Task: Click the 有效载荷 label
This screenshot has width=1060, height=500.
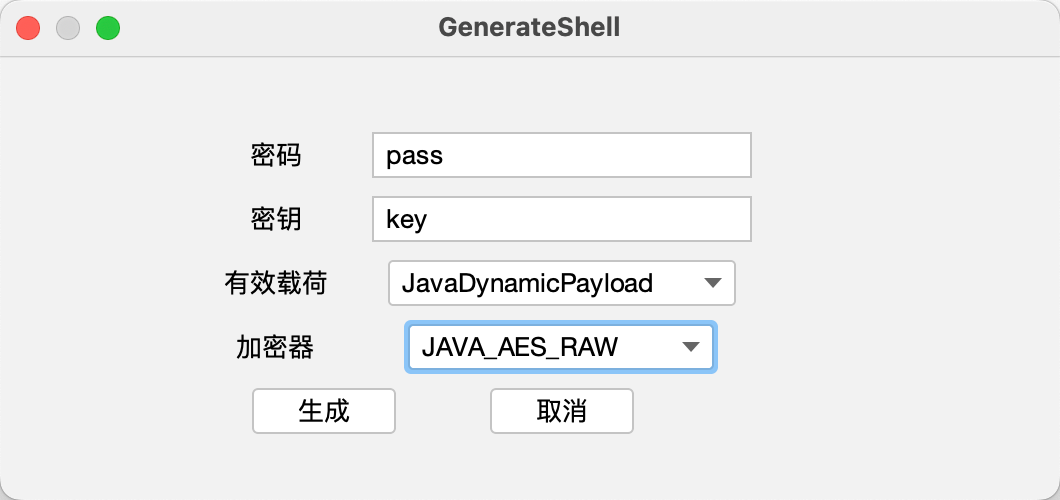Action: pyautogui.click(x=276, y=283)
